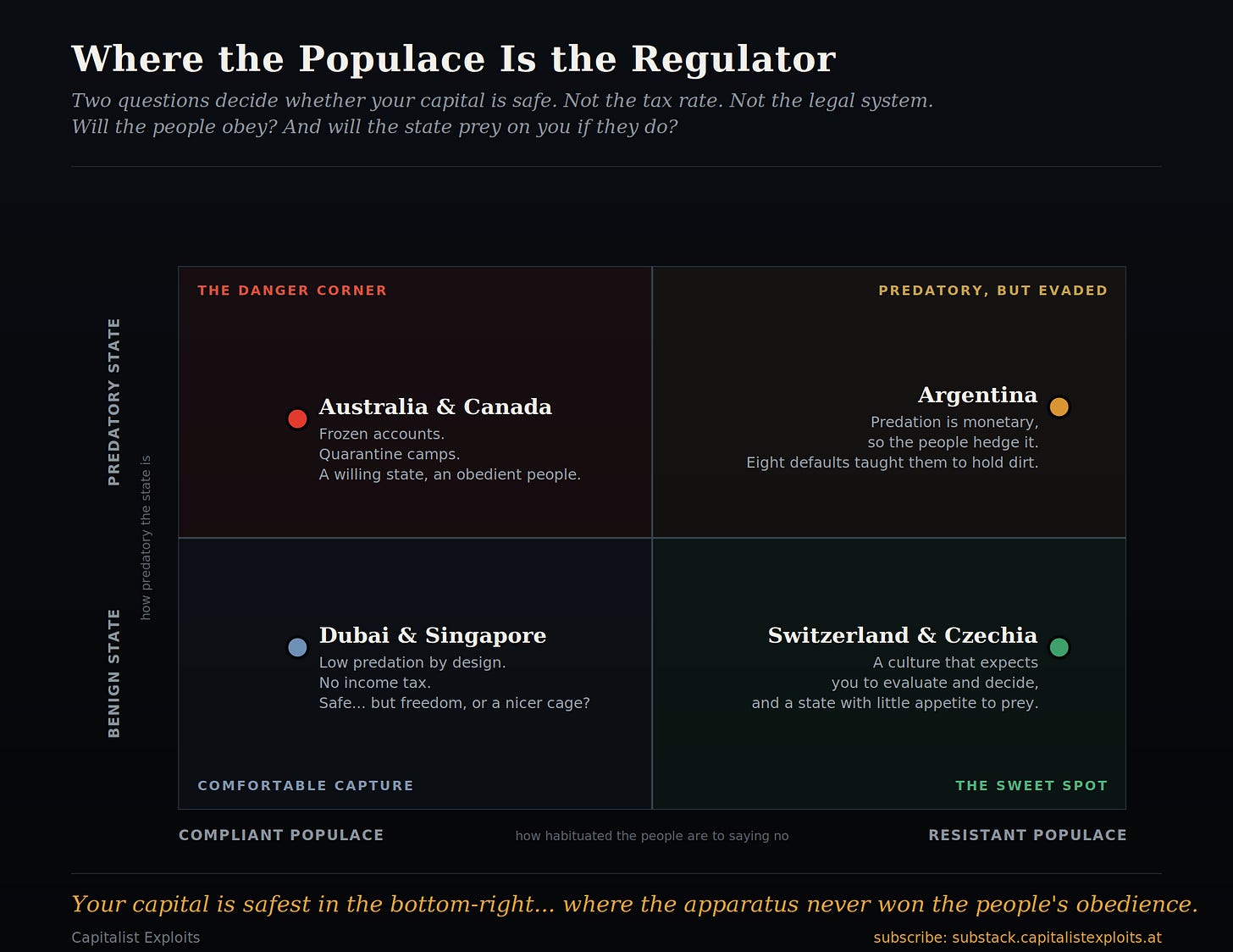Viewport: 1233px width, 952px height.
Task: Click subtitle line starting 'Two questions decide'
Action: pyautogui.click(x=502, y=101)
